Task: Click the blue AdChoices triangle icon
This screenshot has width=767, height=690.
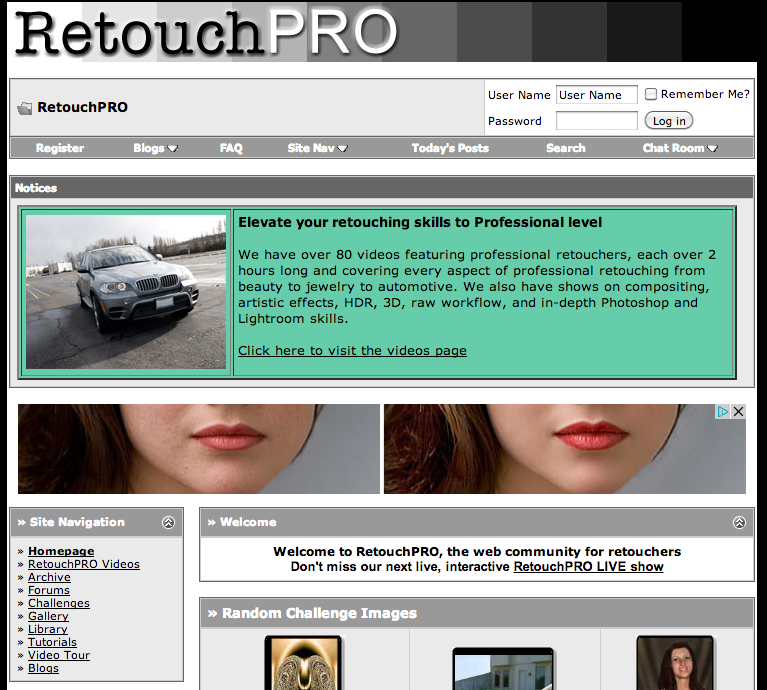Action: [722, 412]
